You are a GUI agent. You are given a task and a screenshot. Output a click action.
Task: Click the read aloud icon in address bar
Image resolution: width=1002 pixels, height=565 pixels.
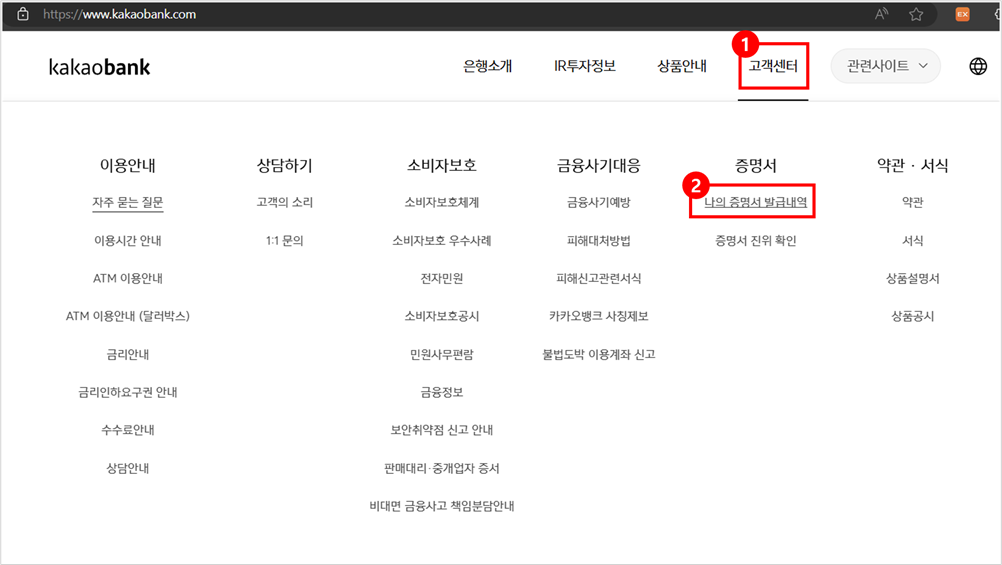882,14
